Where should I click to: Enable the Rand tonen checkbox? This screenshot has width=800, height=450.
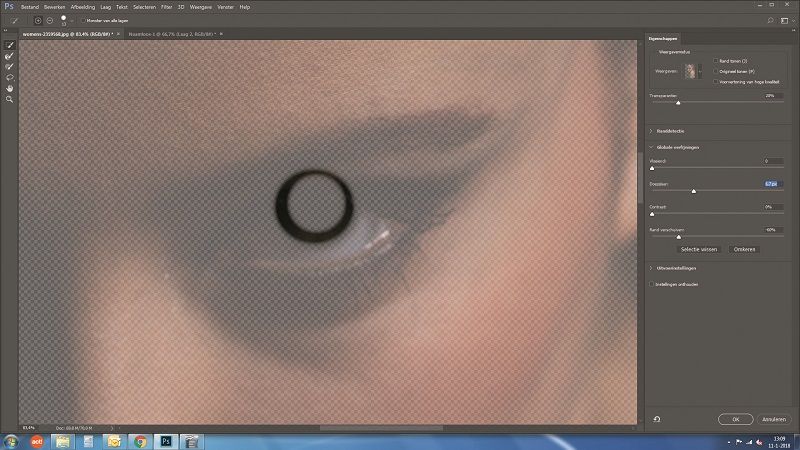click(x=716, y=61)
